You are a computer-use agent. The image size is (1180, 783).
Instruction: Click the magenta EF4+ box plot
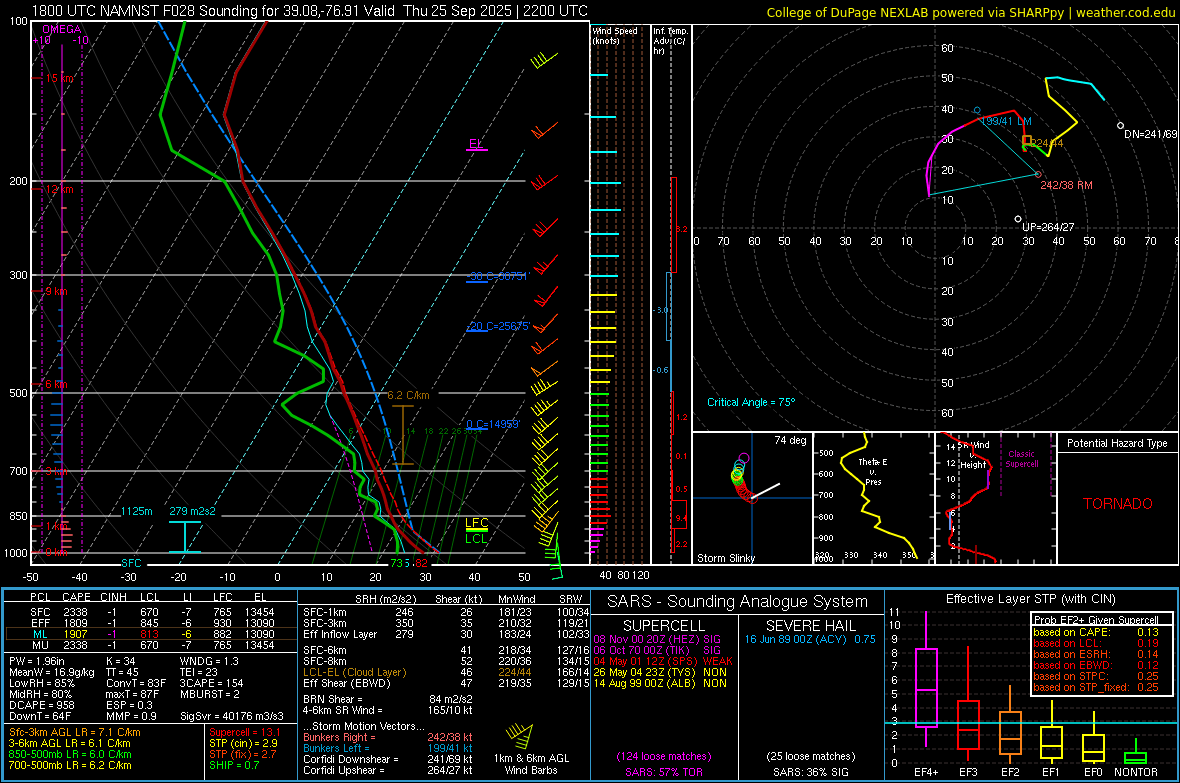(x=926, y=679)
